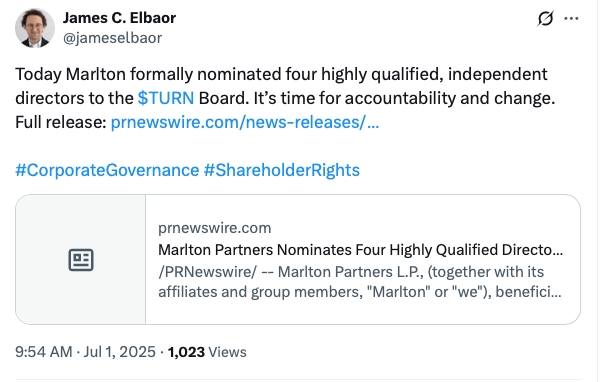Image resolution: width=603 pixels, height=382 pixels.
Task: Click the #CorporateGovernance hashtag
Action: (107, 170)
